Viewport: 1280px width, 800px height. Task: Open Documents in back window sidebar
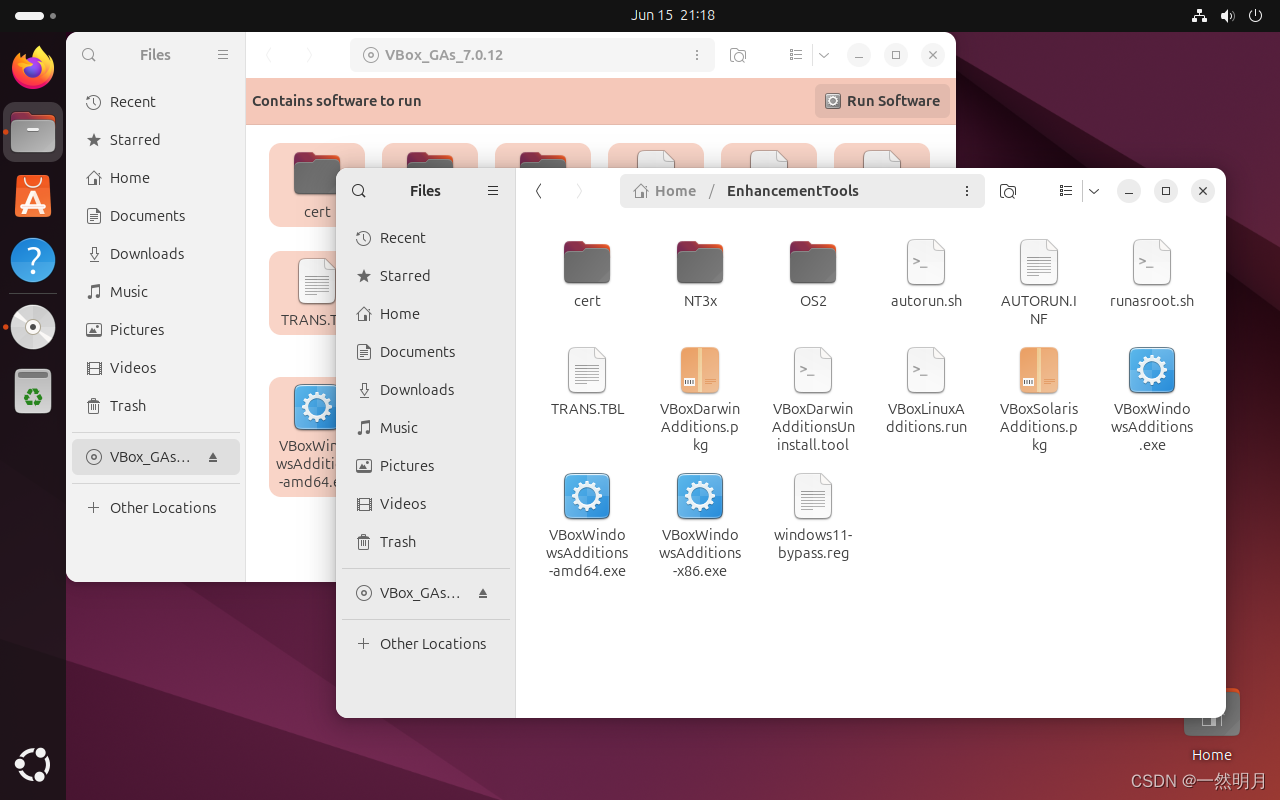pos(156,216)
